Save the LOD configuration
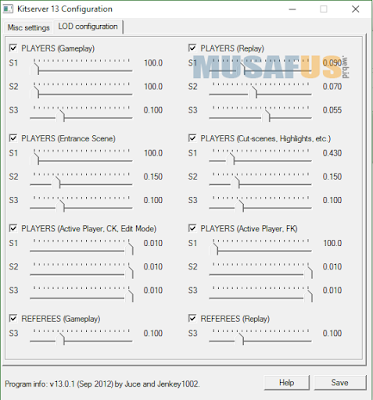 coord(340,383)
